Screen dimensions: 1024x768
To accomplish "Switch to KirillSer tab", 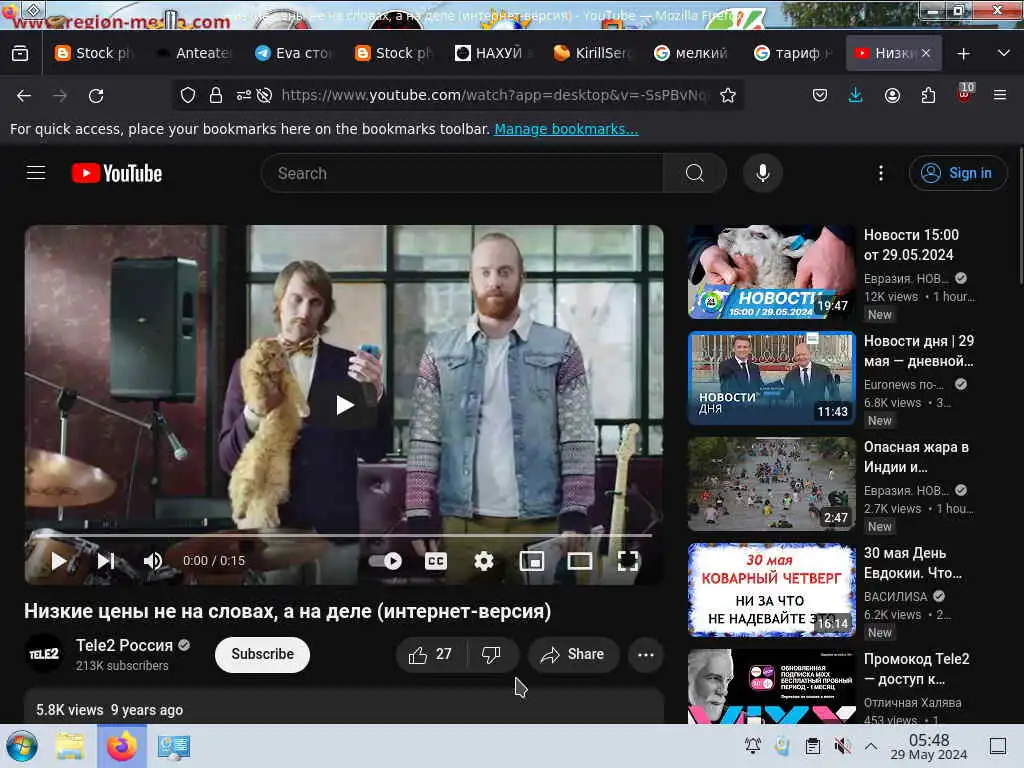I will tap(594, 54).
